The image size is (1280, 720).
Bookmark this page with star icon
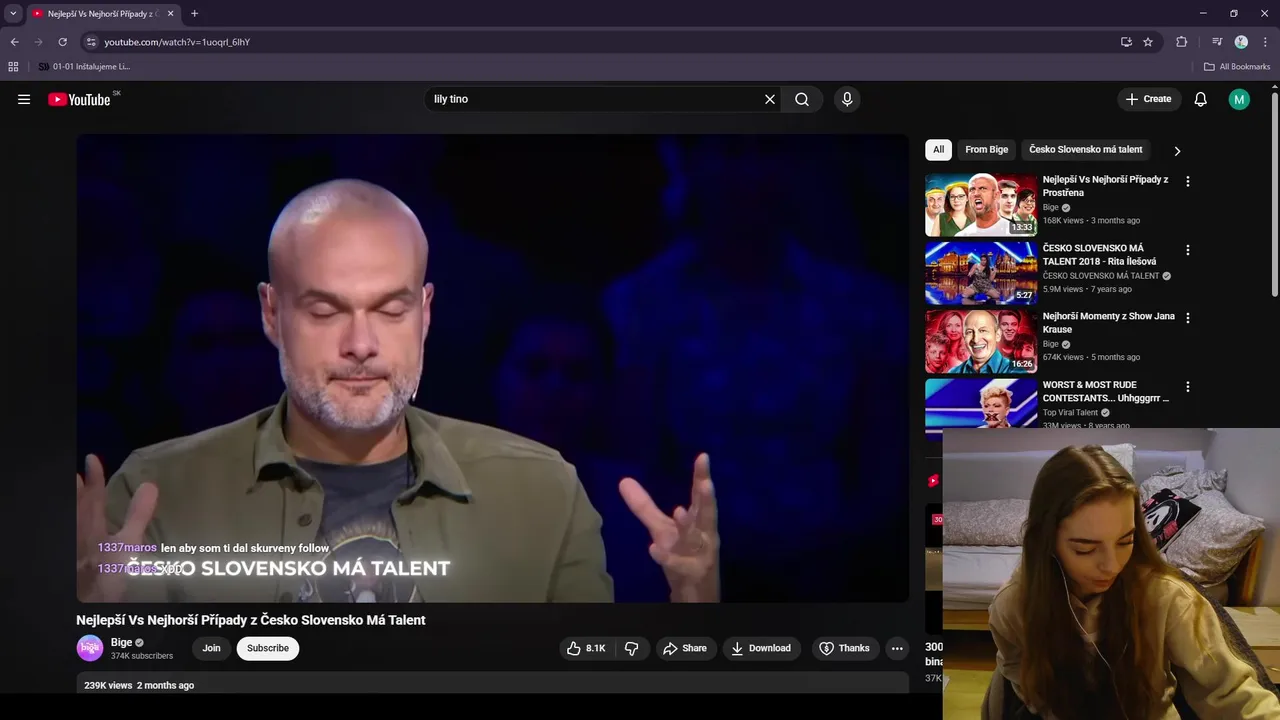(x=1148, y=42)
